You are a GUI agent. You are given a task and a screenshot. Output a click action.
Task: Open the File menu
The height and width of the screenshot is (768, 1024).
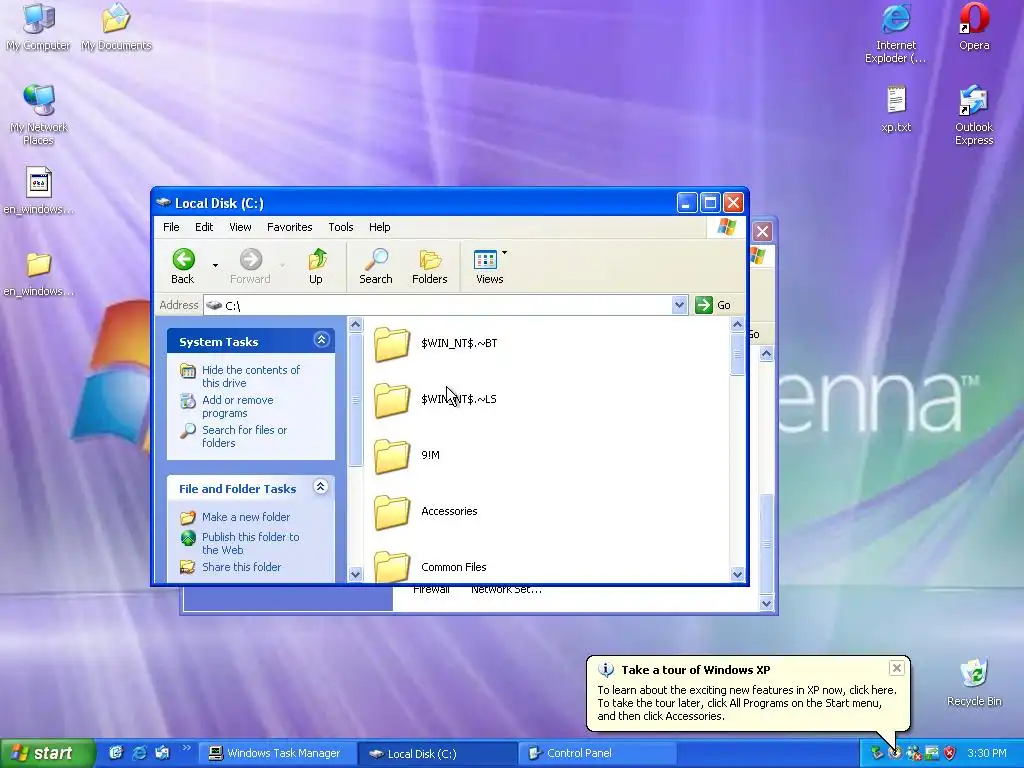click(171, 227)
